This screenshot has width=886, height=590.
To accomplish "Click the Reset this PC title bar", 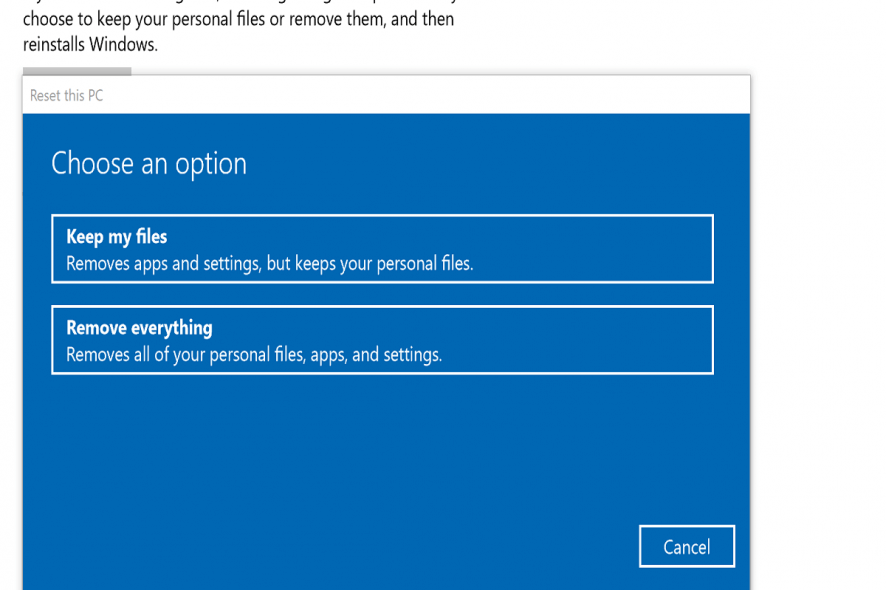I will coord(382,95).
